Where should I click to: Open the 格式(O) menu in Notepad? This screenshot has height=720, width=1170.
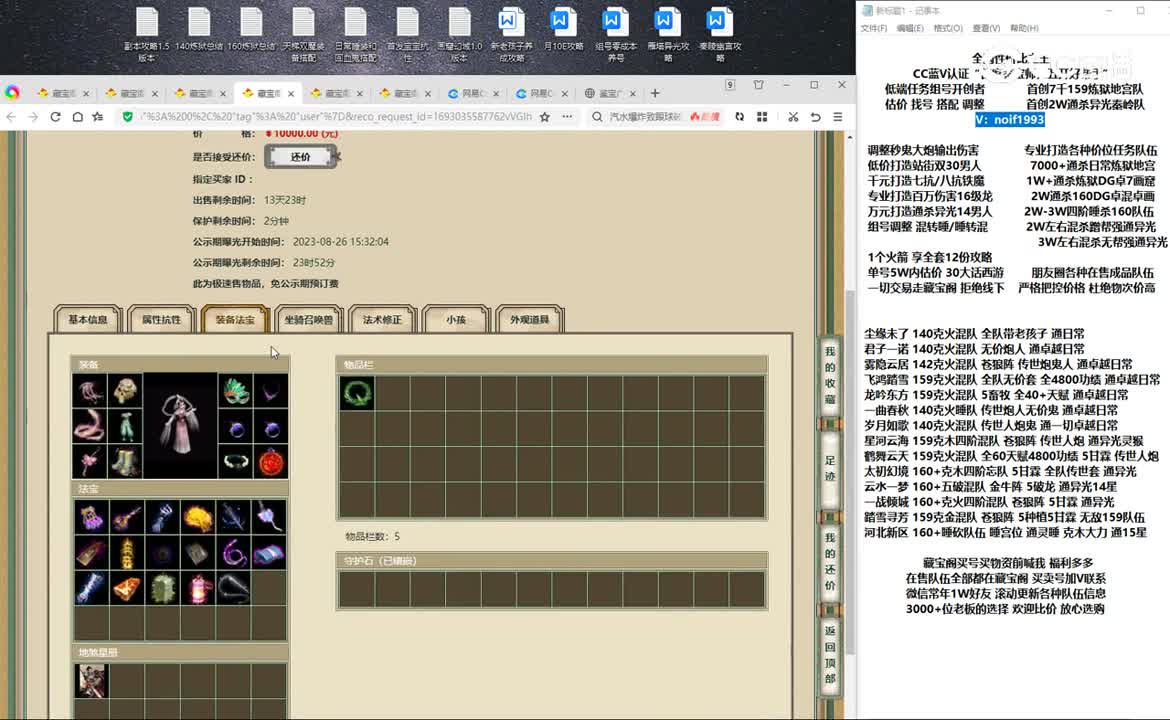(x=948, y=28)
